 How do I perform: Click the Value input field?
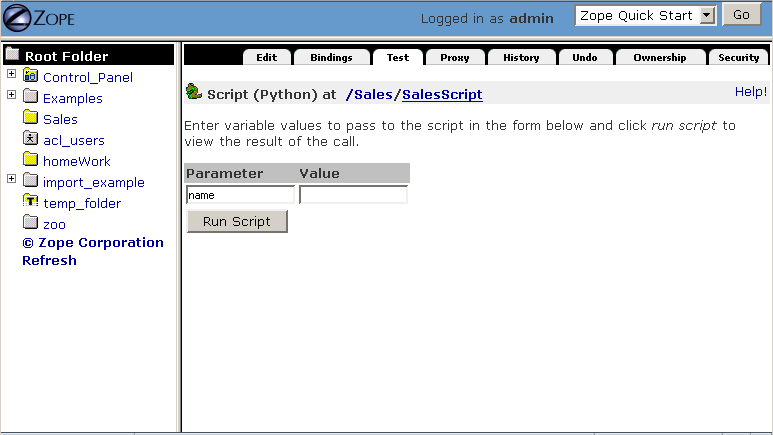353,195
